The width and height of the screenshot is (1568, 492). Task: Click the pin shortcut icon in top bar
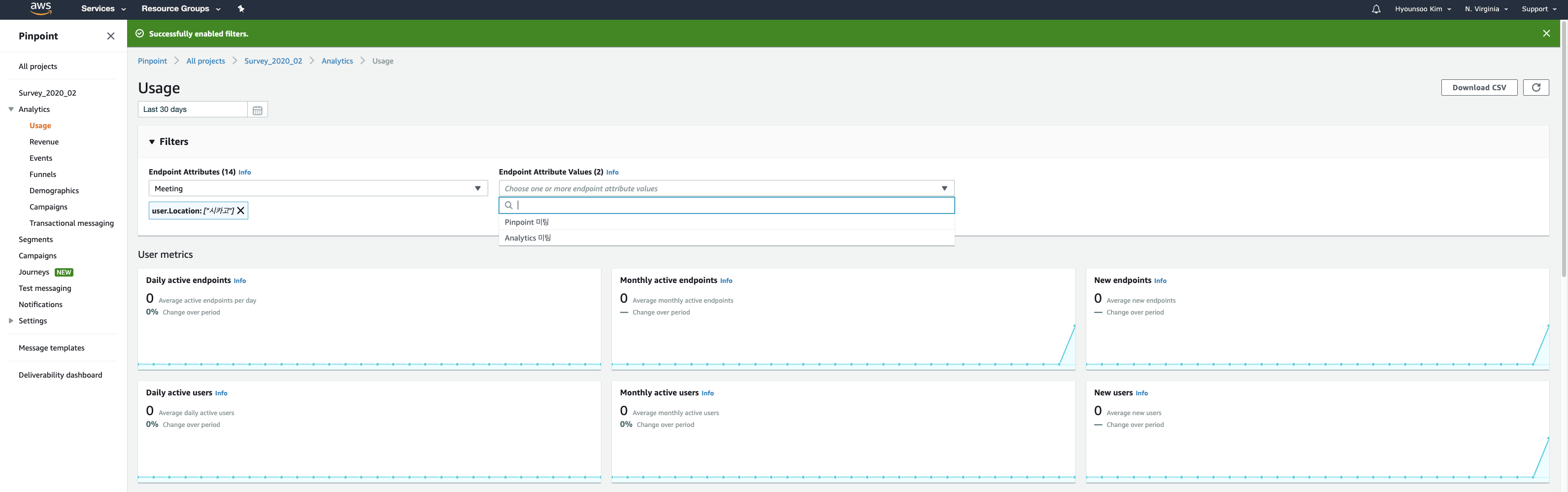tap(241, 9)
